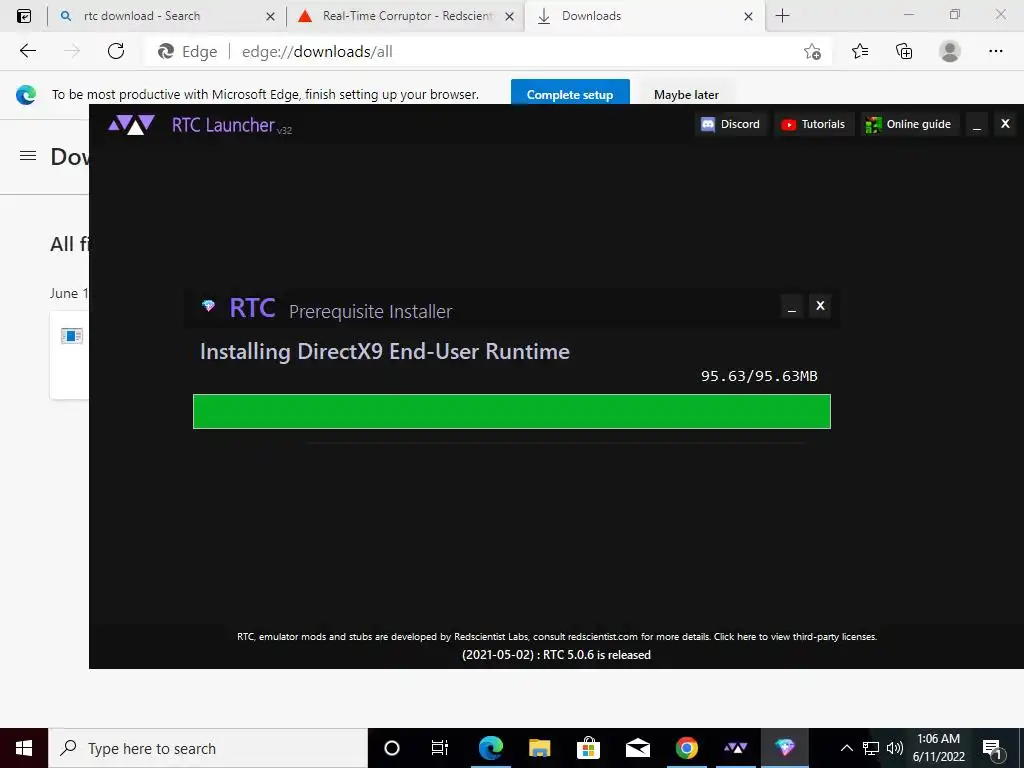Open Discord link in RTC Launcher

point(730,124)
